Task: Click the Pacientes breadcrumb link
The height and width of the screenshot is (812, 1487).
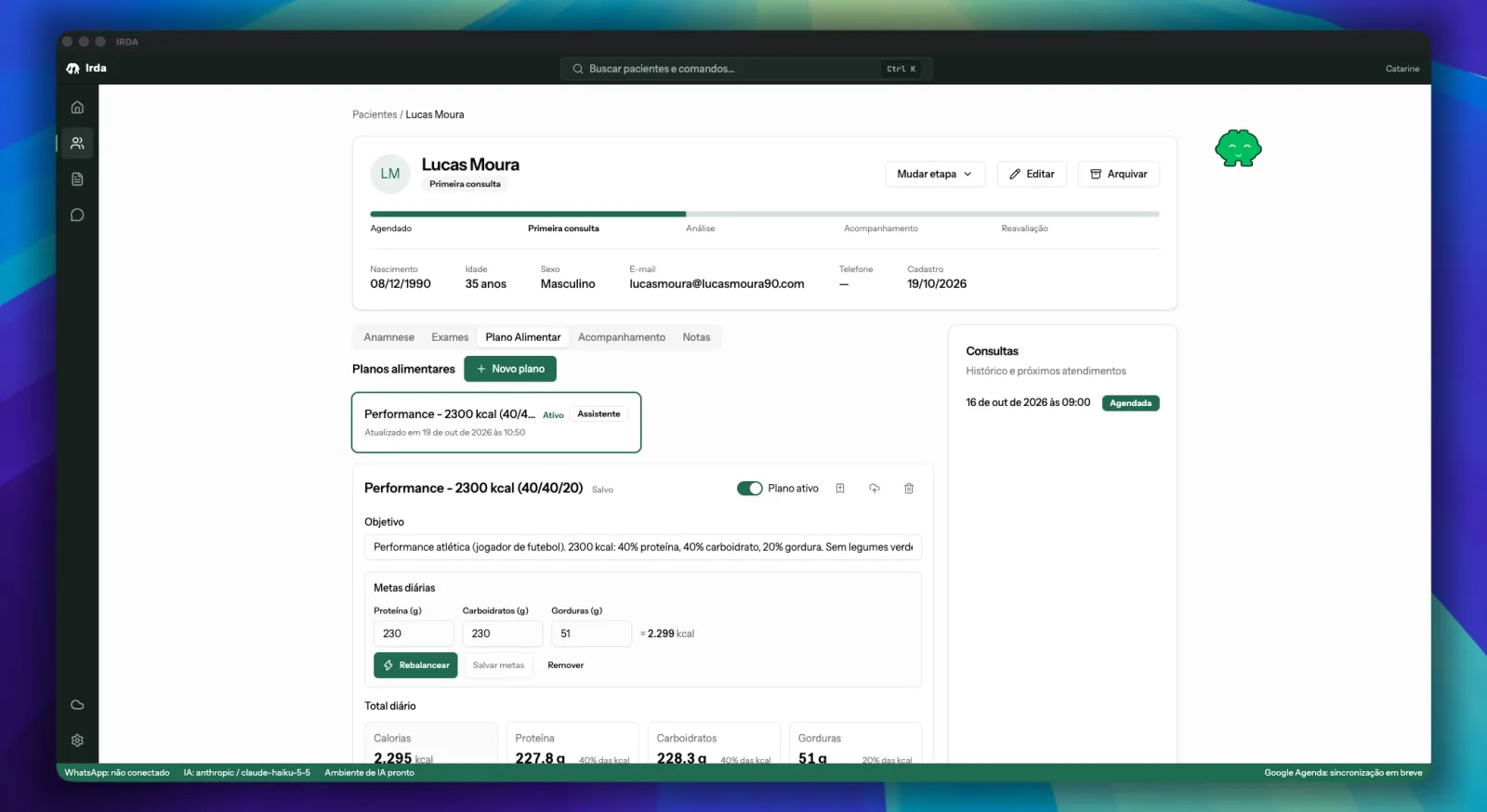Action: [x=375, y=114]
